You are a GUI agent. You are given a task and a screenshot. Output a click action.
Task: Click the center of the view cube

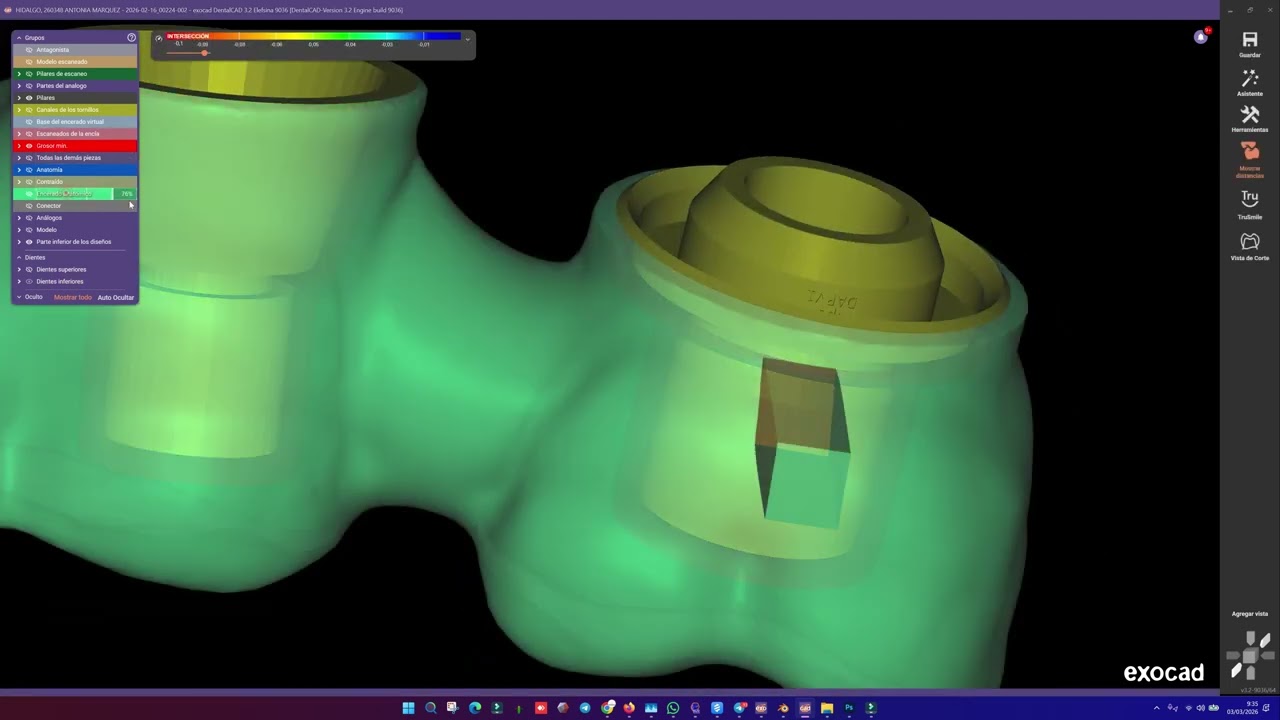1249,656
